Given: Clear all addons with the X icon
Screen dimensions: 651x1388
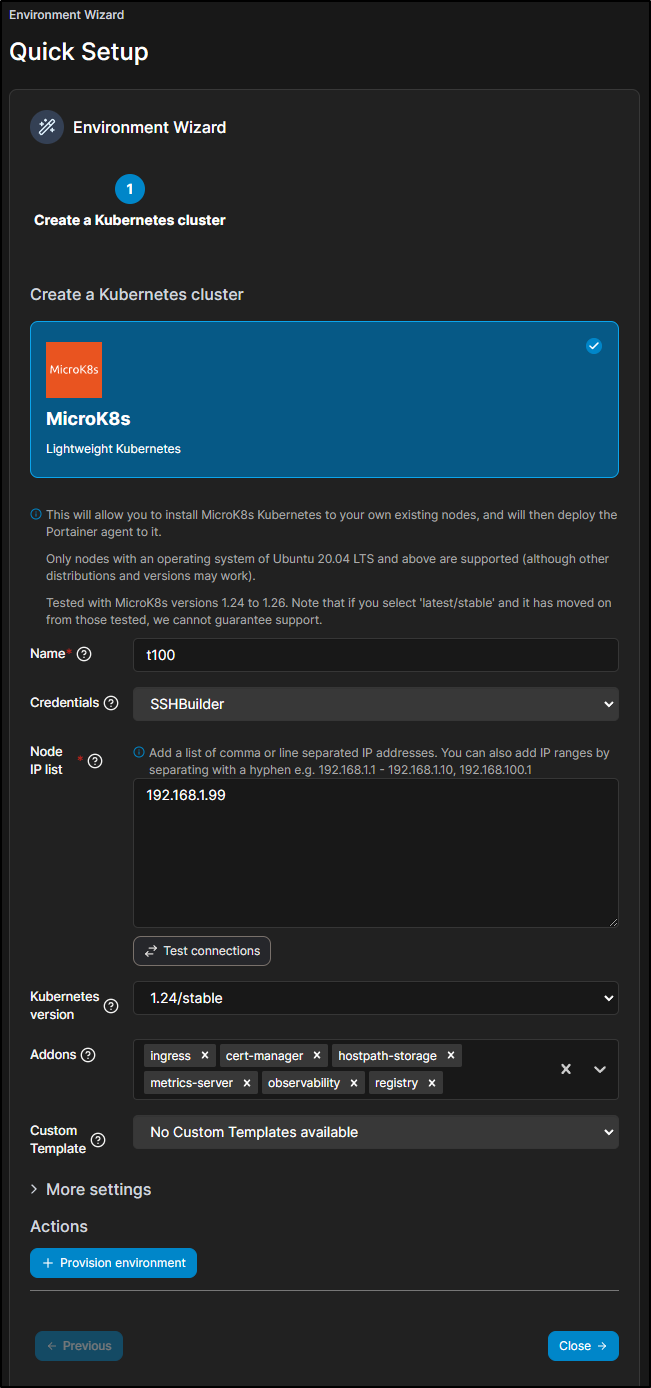Looking at the screenshot, I should pos(566,1069).
